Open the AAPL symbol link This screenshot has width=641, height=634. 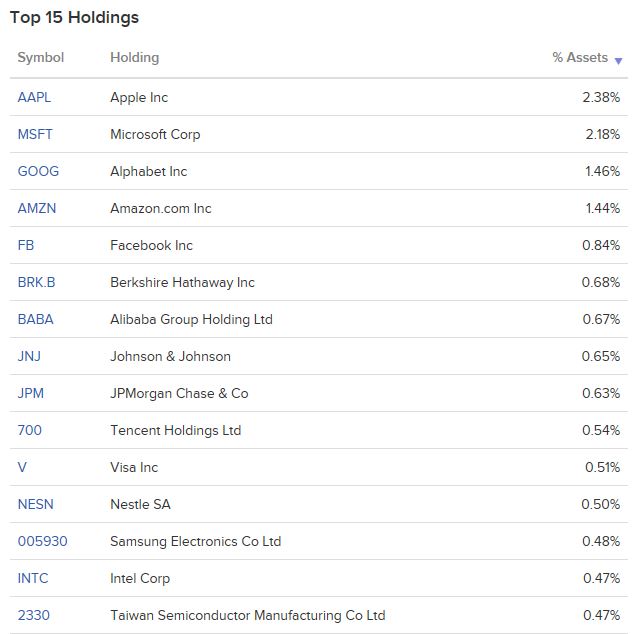click(34, 97)
